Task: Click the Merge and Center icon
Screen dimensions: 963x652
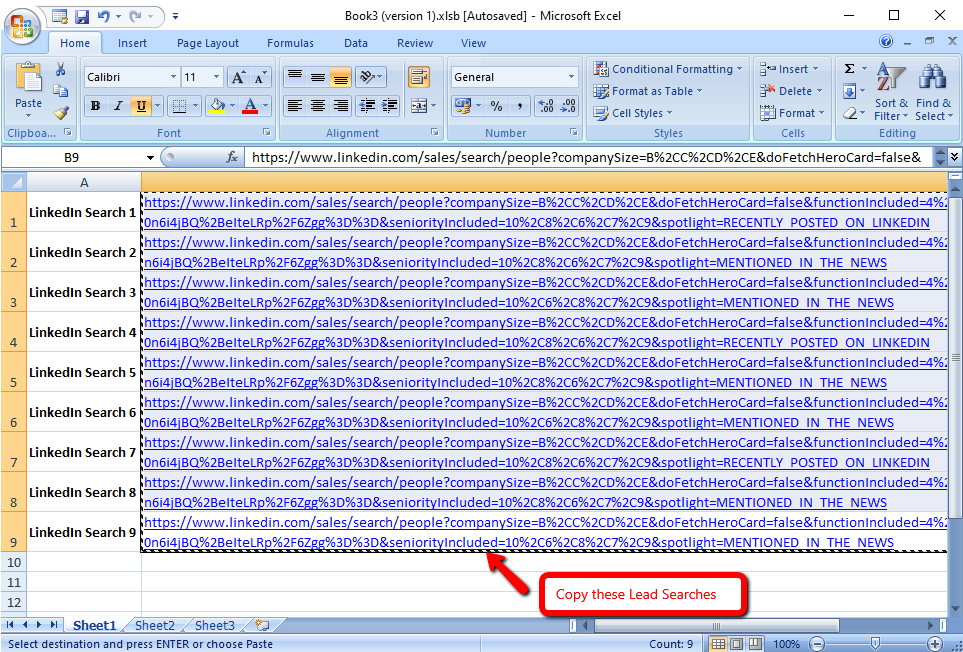Action: point(419,106)
